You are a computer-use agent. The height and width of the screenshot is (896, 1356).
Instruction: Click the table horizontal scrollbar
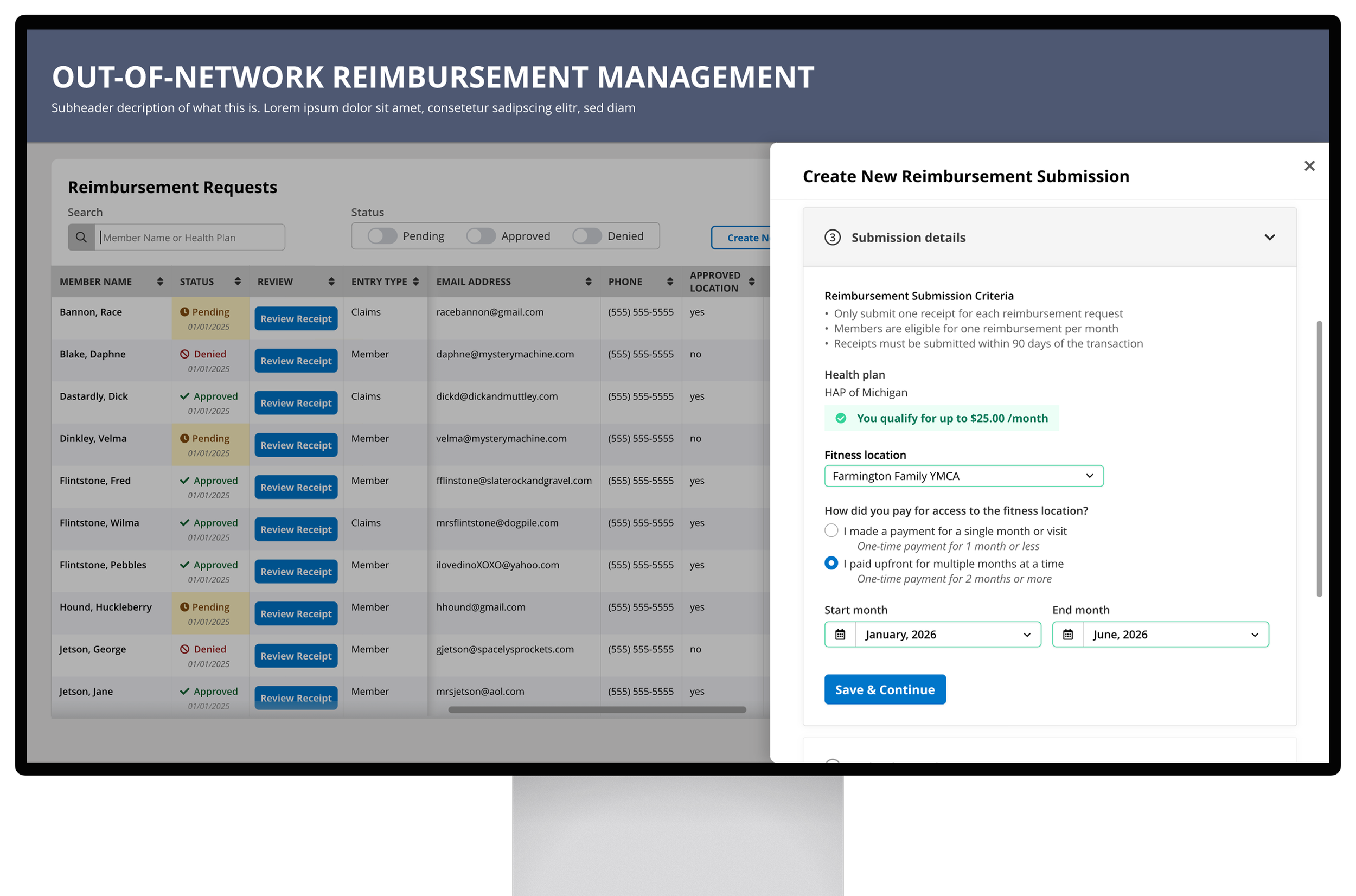[x=597, y=710]
